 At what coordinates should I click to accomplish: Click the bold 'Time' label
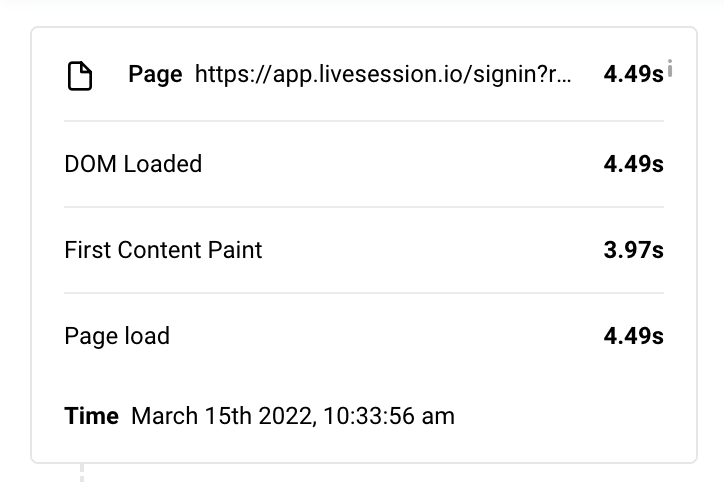tap(91, 416)
